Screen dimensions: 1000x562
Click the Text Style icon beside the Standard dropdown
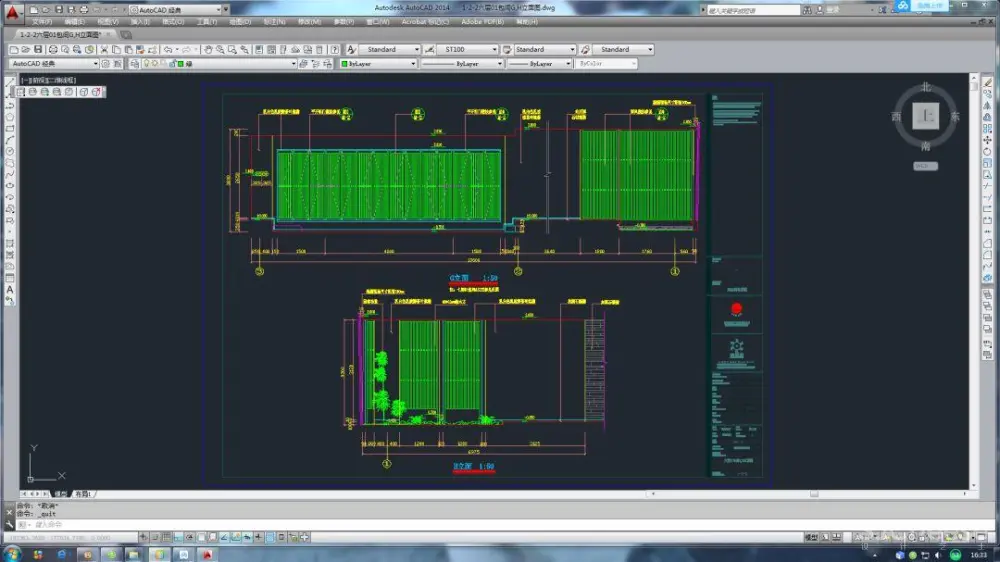(x=351, y=49)
